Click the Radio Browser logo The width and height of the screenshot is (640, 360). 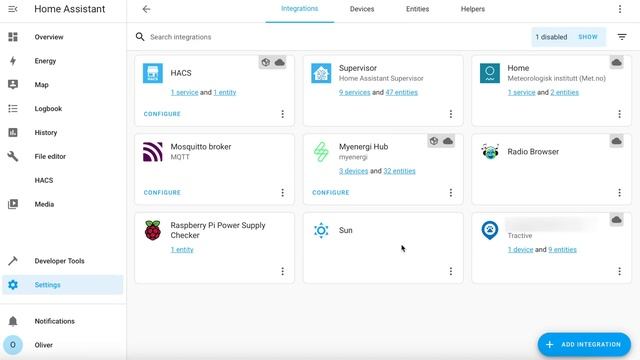[x=490, y=152]
